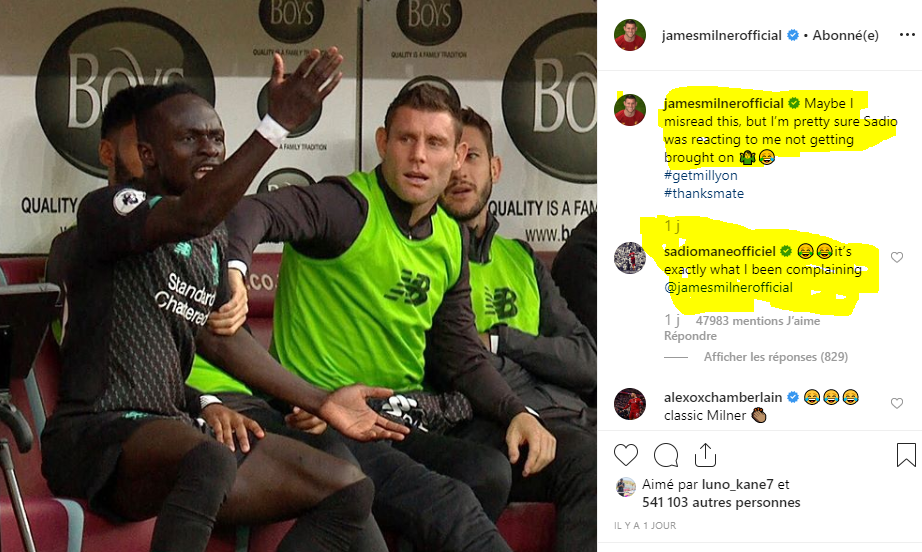Open the @jamesmilnerofficial mention link
922x552 pixels.
point(728,287)
